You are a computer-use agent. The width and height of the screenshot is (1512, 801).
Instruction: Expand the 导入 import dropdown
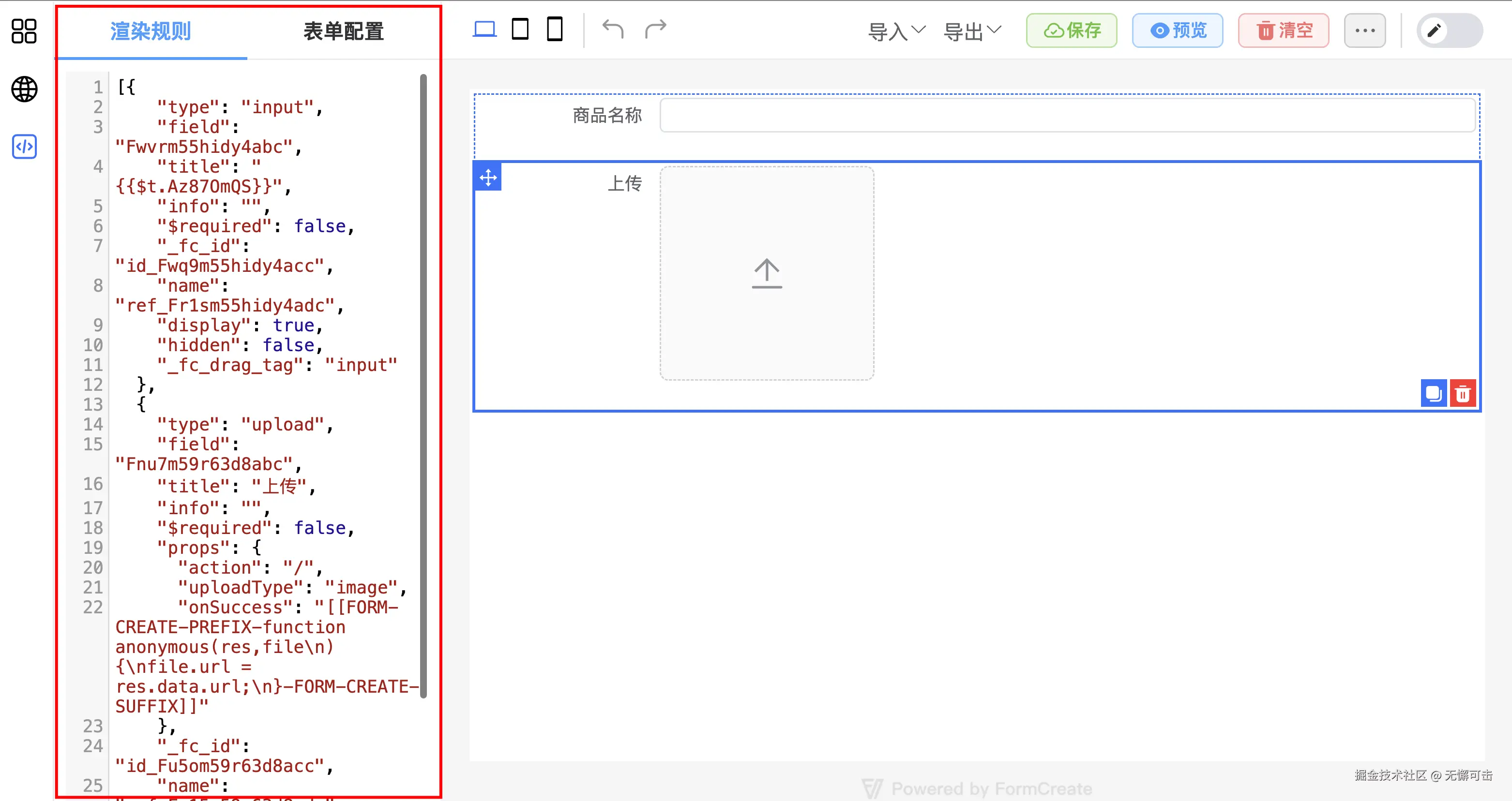pyautogui.click(x=896, y=31)
